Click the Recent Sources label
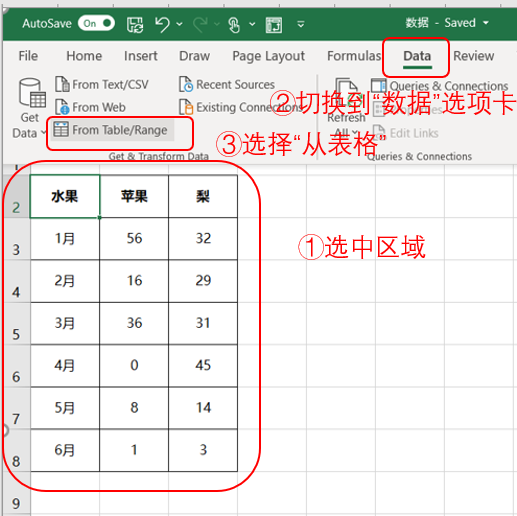 [x=235, y=85]
